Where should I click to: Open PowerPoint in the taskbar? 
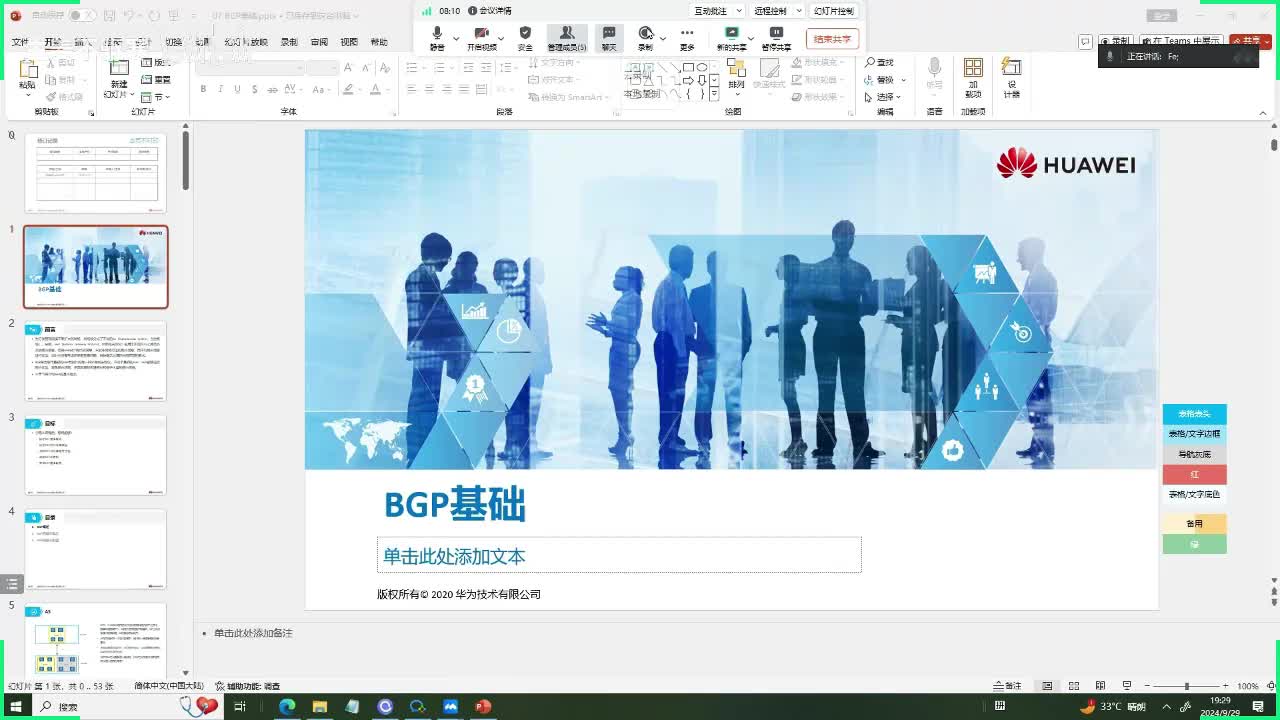(x=483, y=706)
